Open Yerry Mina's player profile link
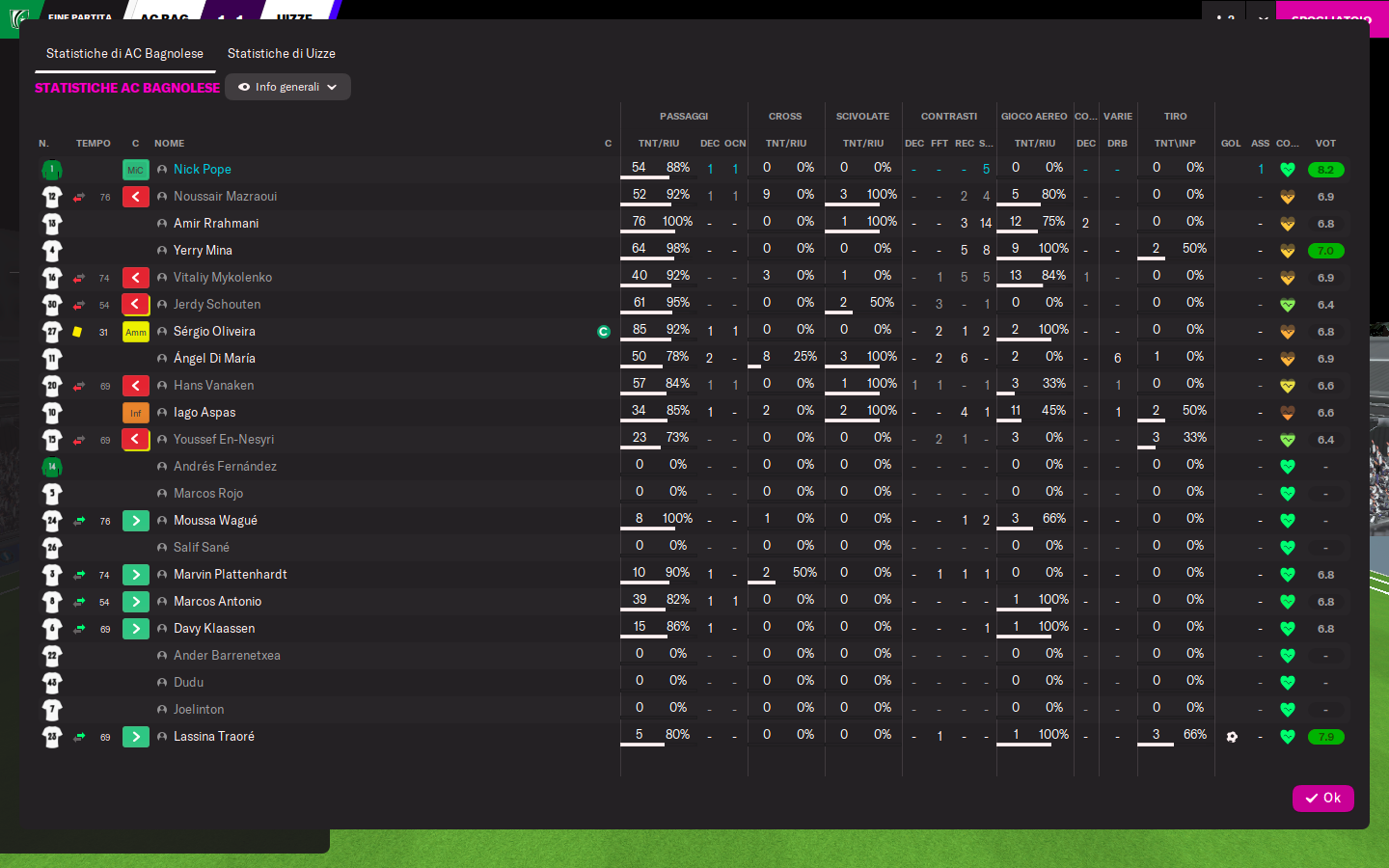The image size is (1389, 868). click(203, 251)
